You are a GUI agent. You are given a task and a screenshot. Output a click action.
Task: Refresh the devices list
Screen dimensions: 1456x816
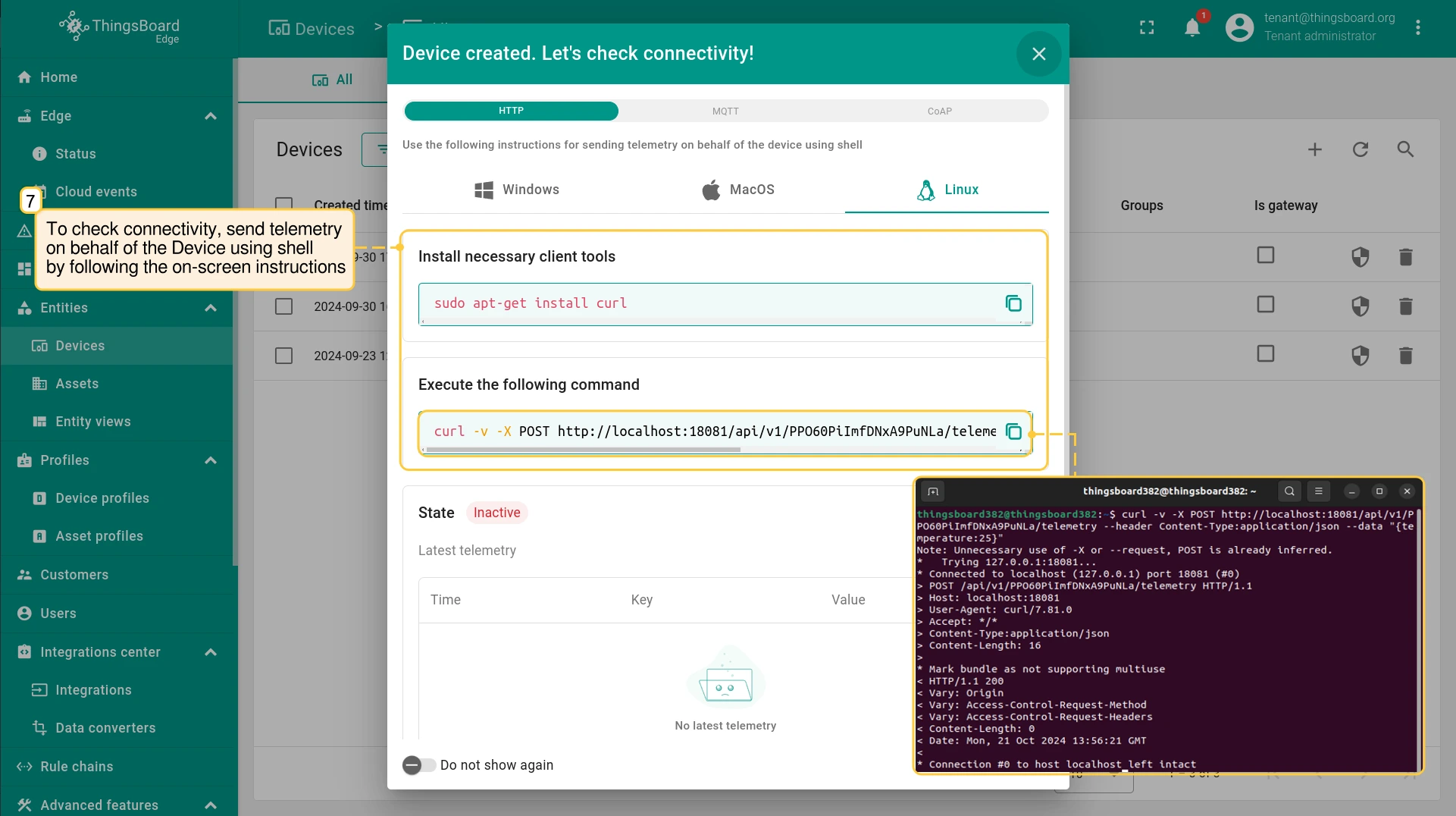pyautogui.click(x=1360, y=149)
